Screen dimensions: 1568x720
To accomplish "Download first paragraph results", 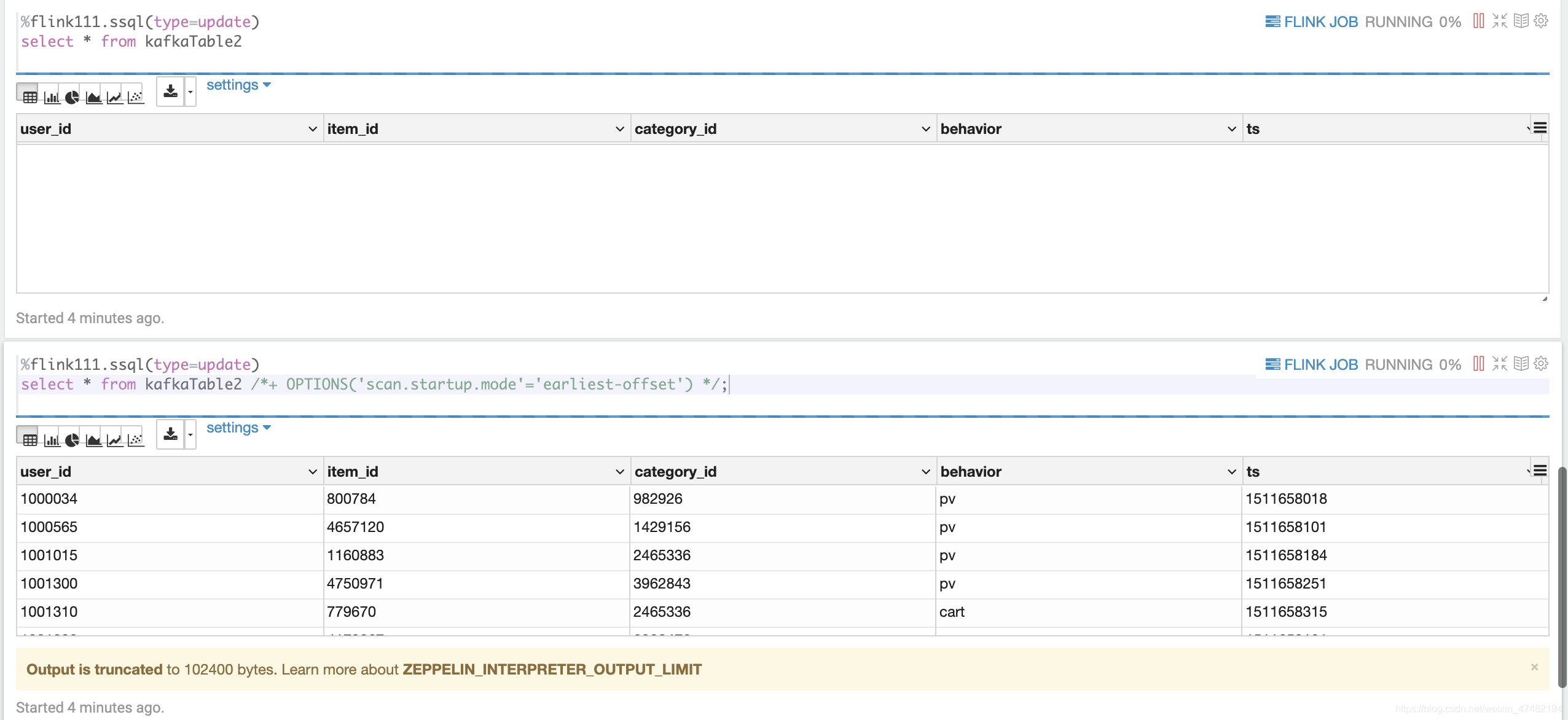I will click(x=171, y=92).
